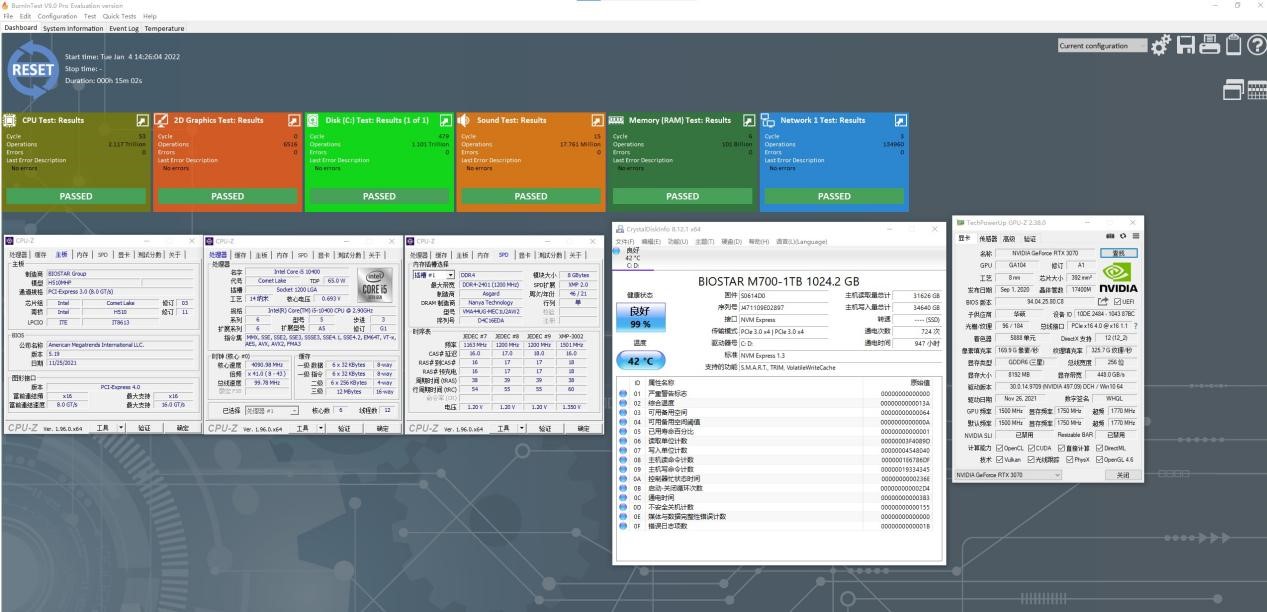Screen dimensions: 1267x612
Task: Switch to the System Information tab
Action: [72, 28]
